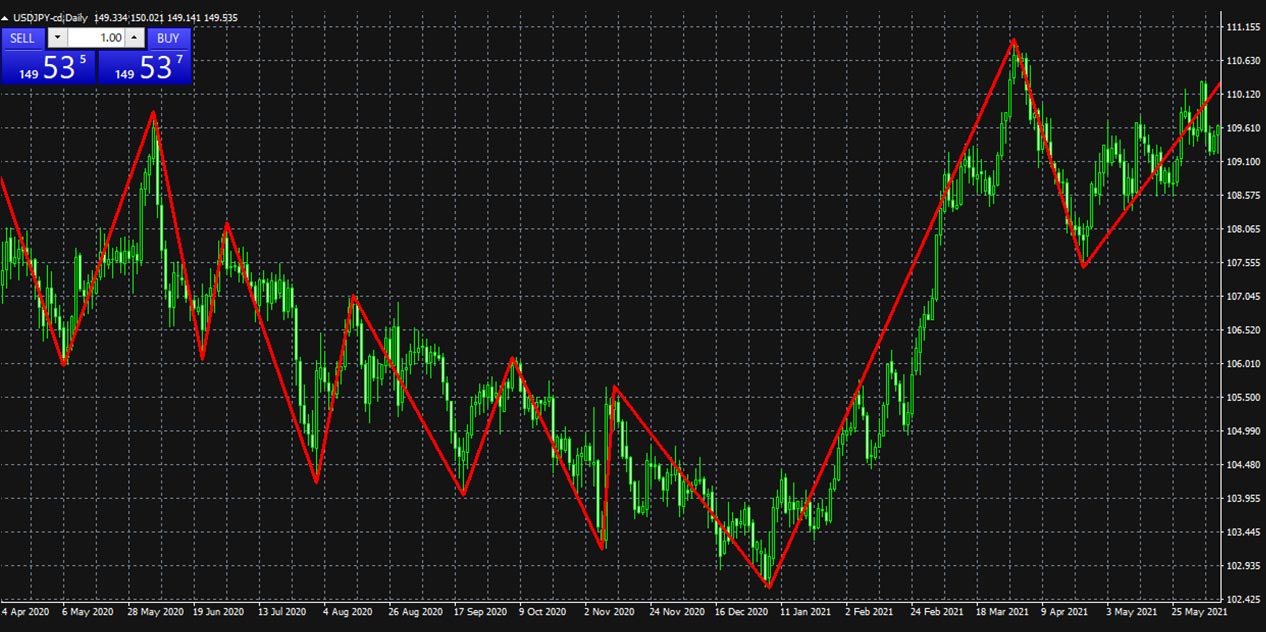This screenshot has width=1266, height=632.
Task: Click the 25 May 2021 date label
Action: click(1201, 611)
